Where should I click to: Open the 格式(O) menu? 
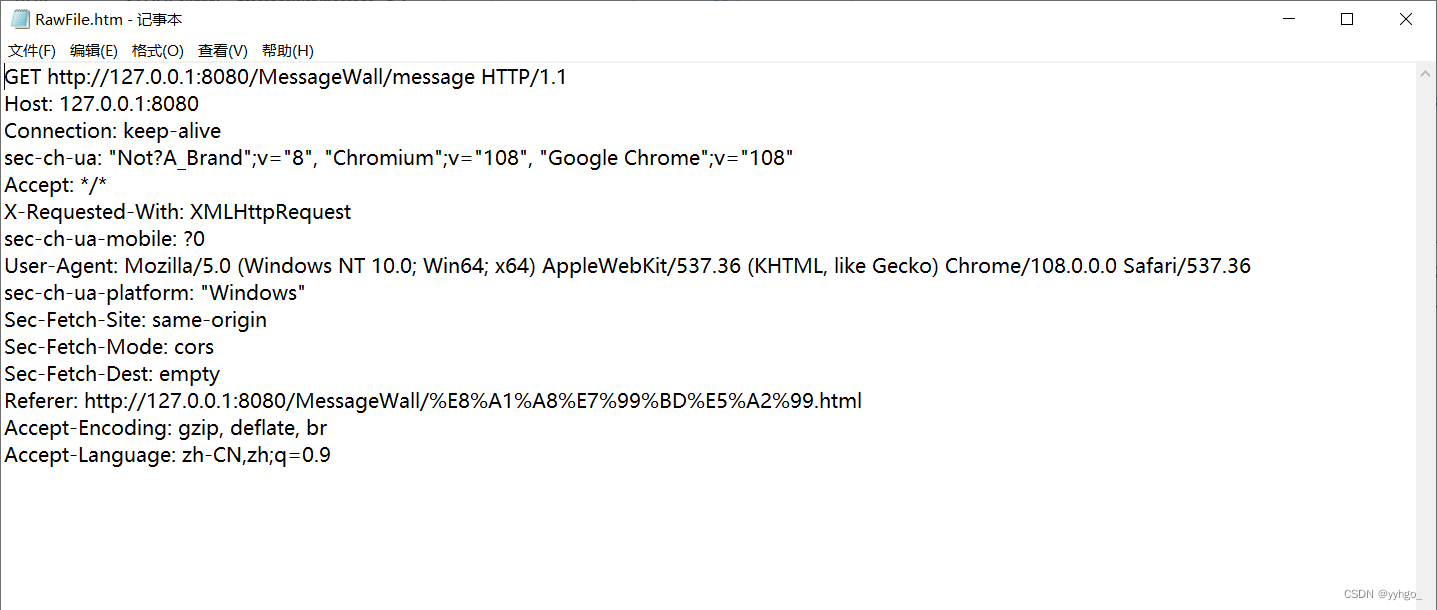158,50
